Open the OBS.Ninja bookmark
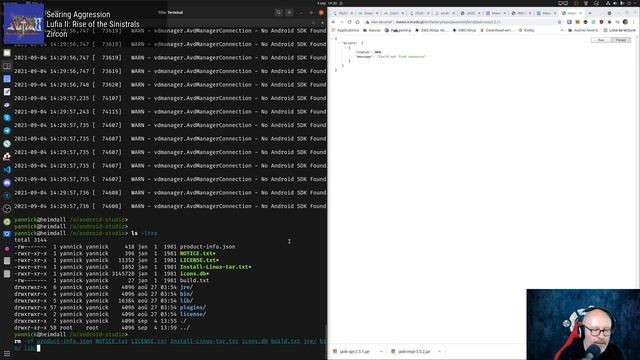This screenshot has height=360, width=640. (464, 30)
